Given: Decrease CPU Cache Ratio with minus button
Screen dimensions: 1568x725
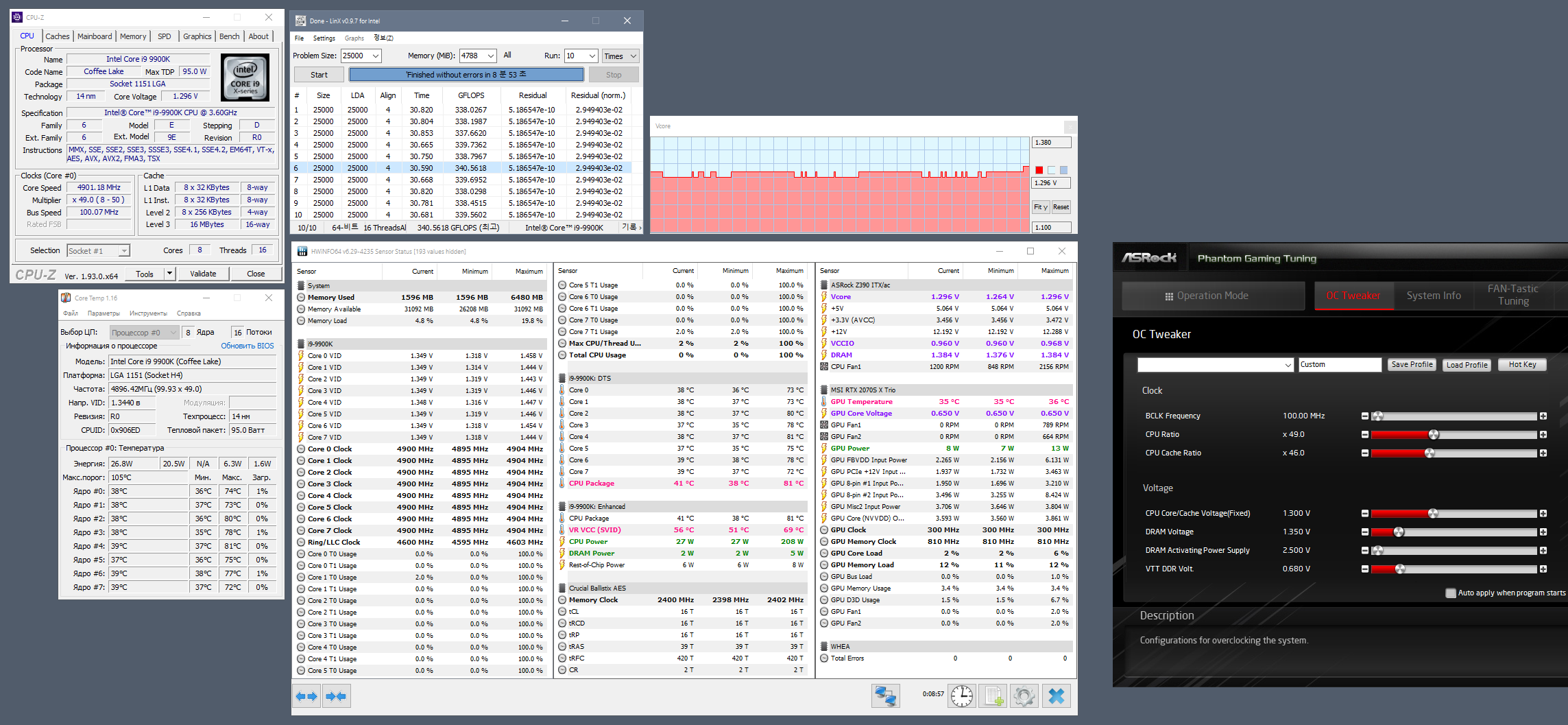Looking at the screenshot, I should [x=1364, y=453].
